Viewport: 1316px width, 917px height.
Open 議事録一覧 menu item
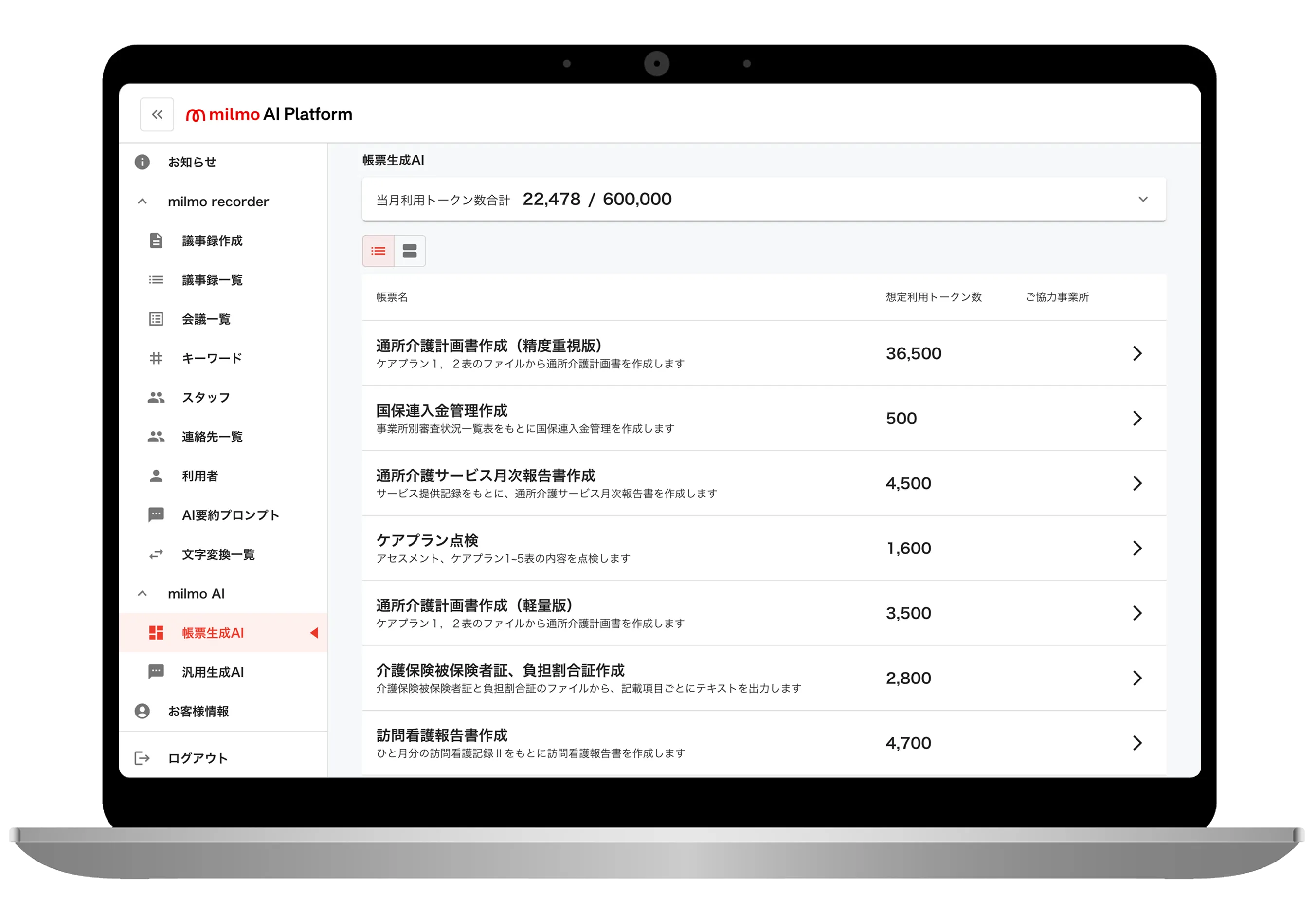click(212, 280)
